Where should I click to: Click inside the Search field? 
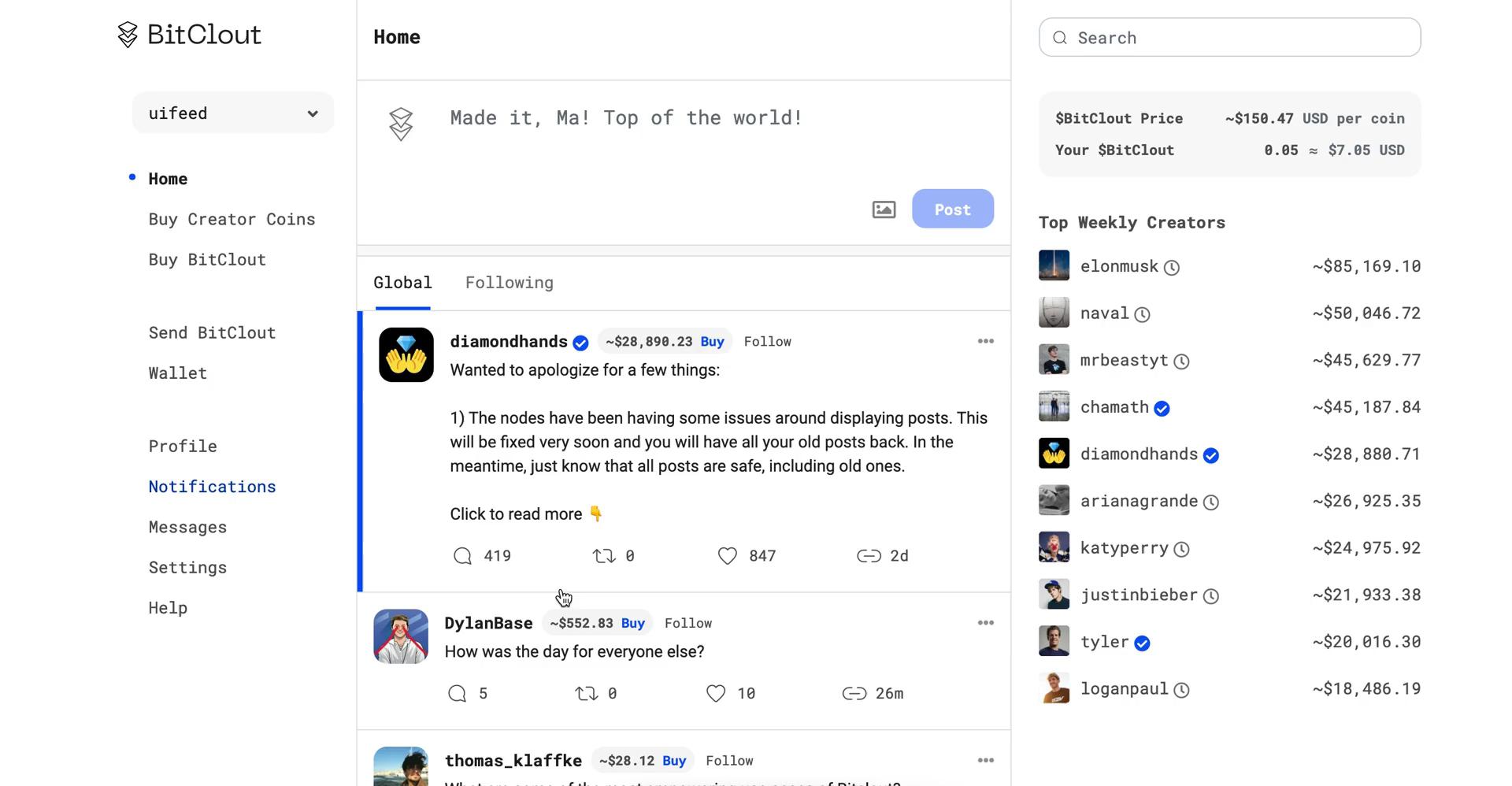(1228, 37)
